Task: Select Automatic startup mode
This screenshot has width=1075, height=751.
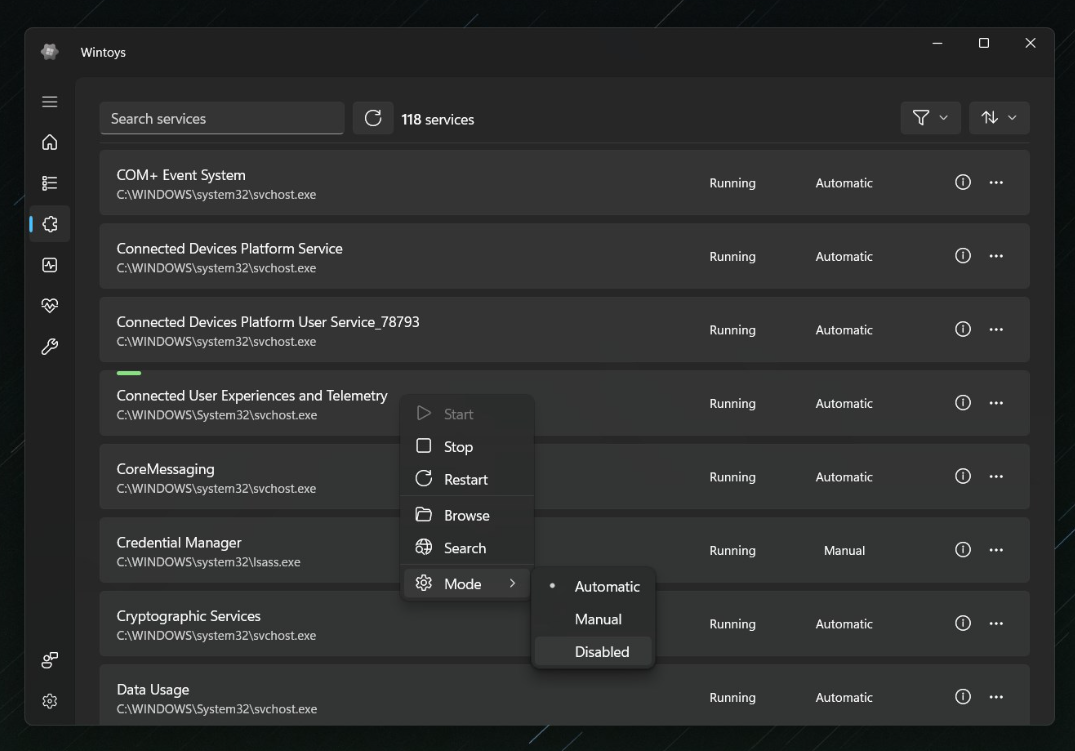Action: (x=606, y=587)
